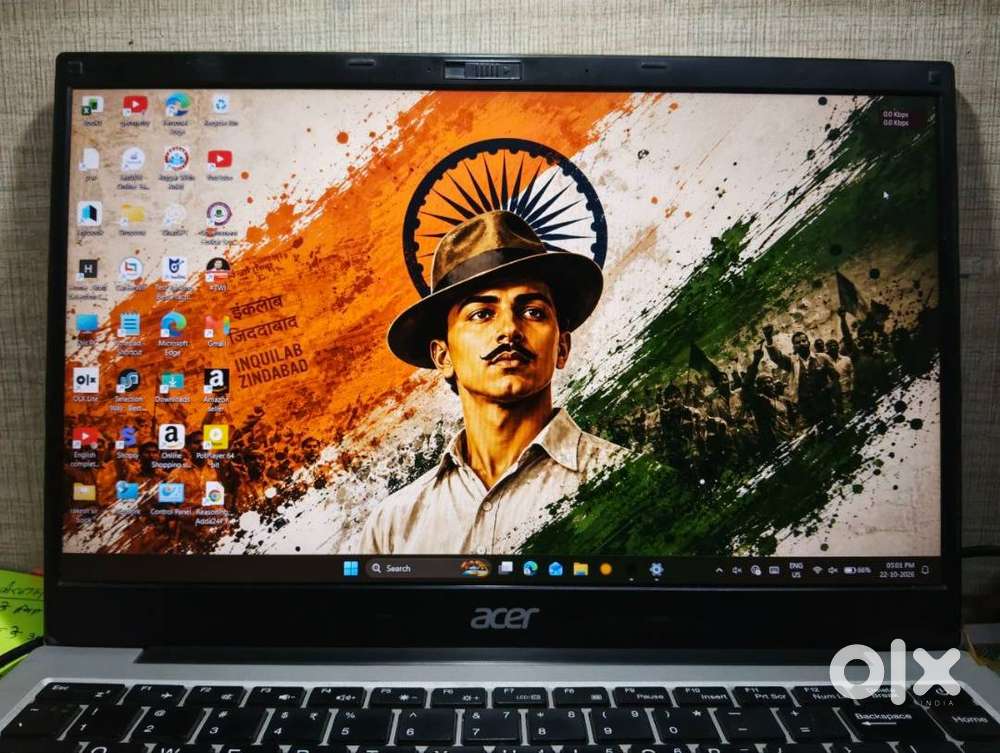Viewport: 1000px width, 753px height.
Task: Open the black H app desktop shortcut
Action: point(87,279)
